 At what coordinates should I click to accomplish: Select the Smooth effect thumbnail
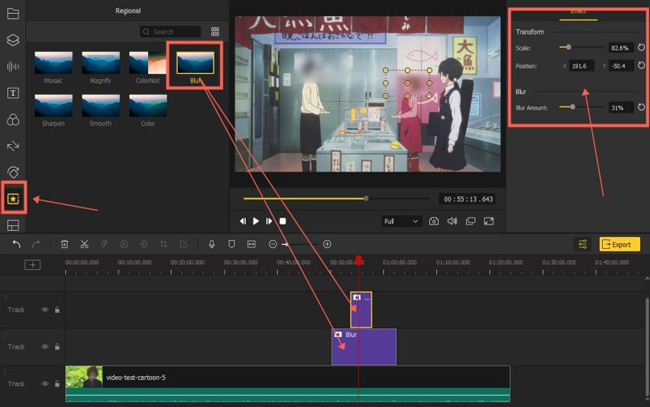(x=101, y=105)
